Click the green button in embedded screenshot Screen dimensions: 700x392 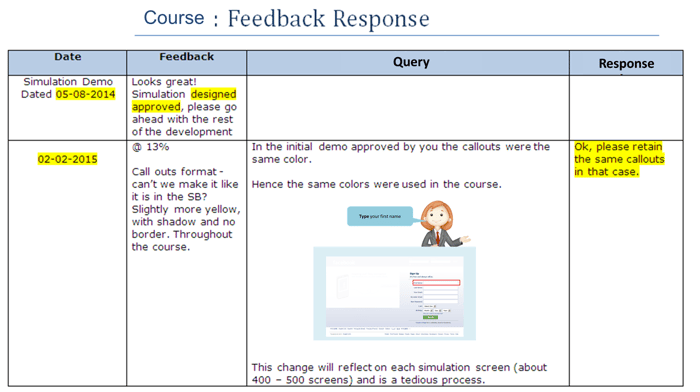point(430,317)
